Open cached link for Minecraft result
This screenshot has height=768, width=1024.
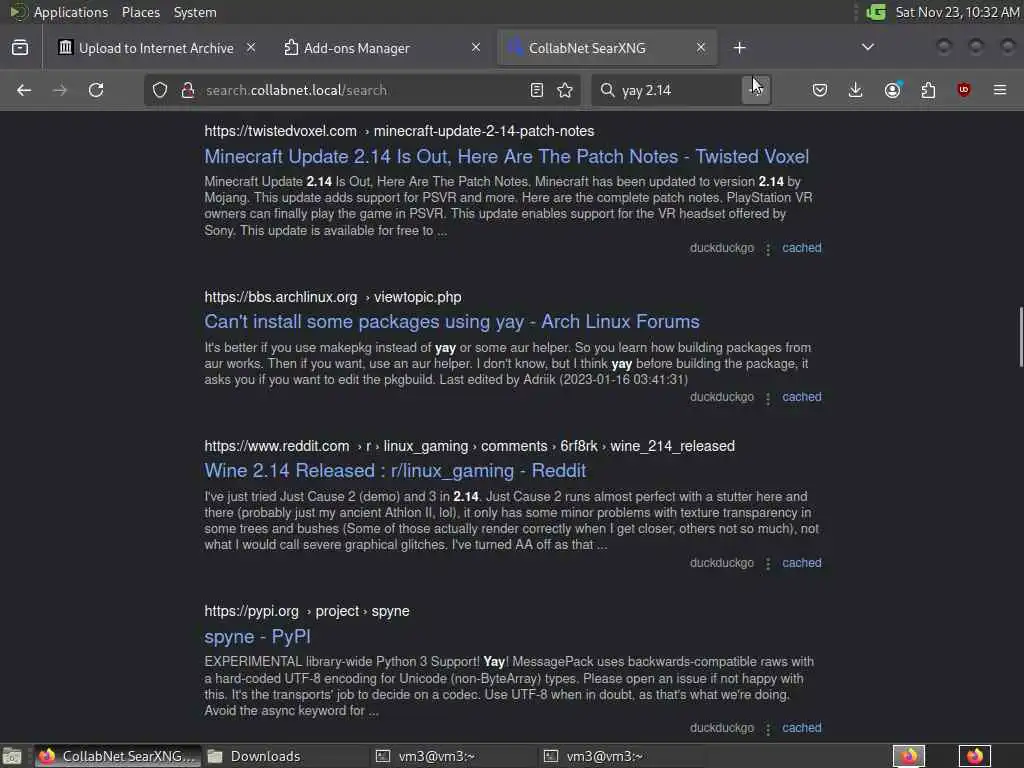[802, 248]
